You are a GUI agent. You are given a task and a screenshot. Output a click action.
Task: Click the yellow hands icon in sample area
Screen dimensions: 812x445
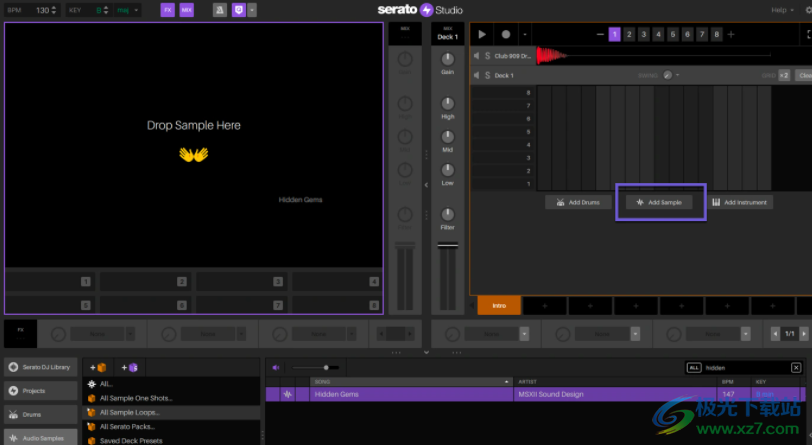194,154
